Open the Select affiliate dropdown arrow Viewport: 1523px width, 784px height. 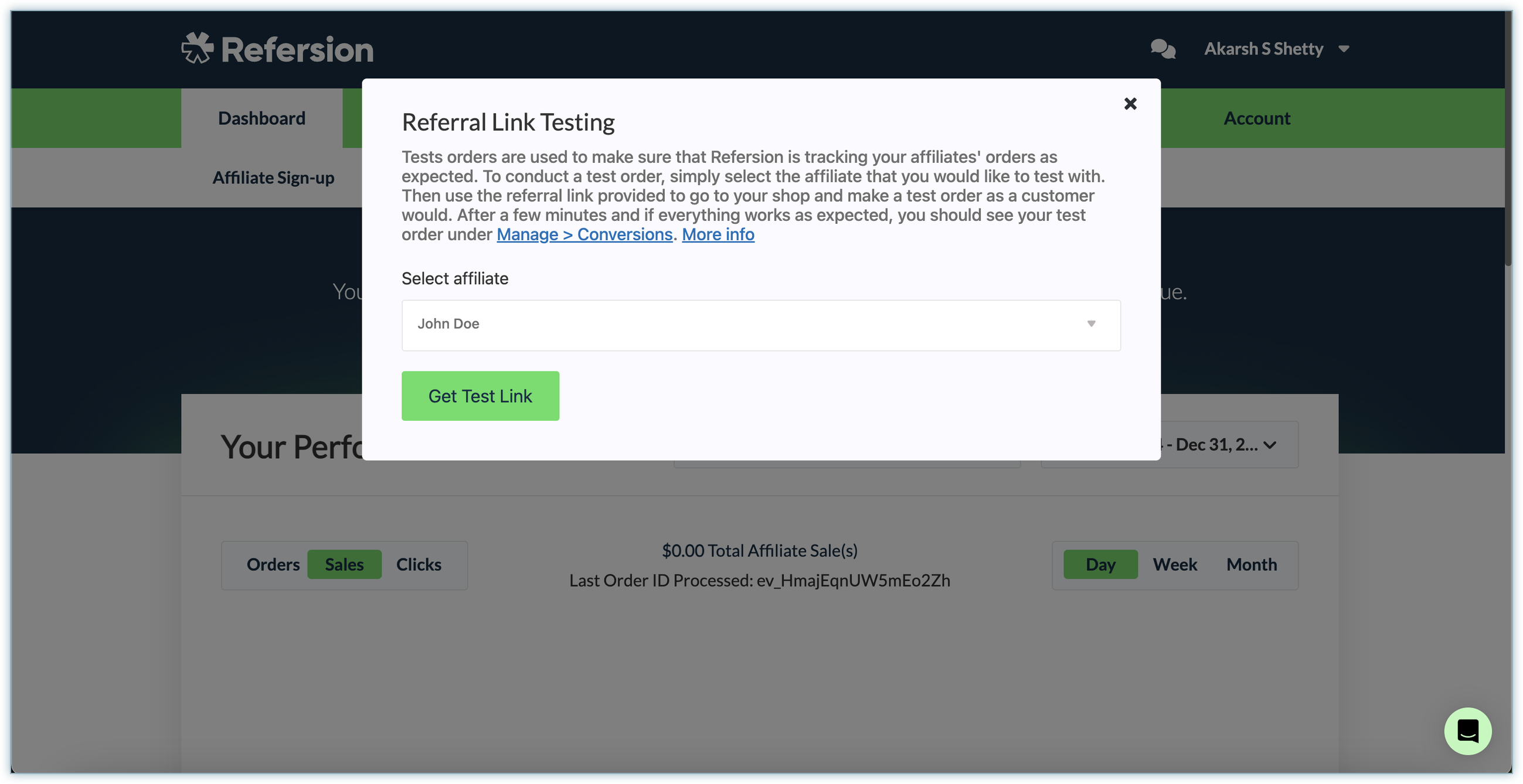[x=1091, y=324]
